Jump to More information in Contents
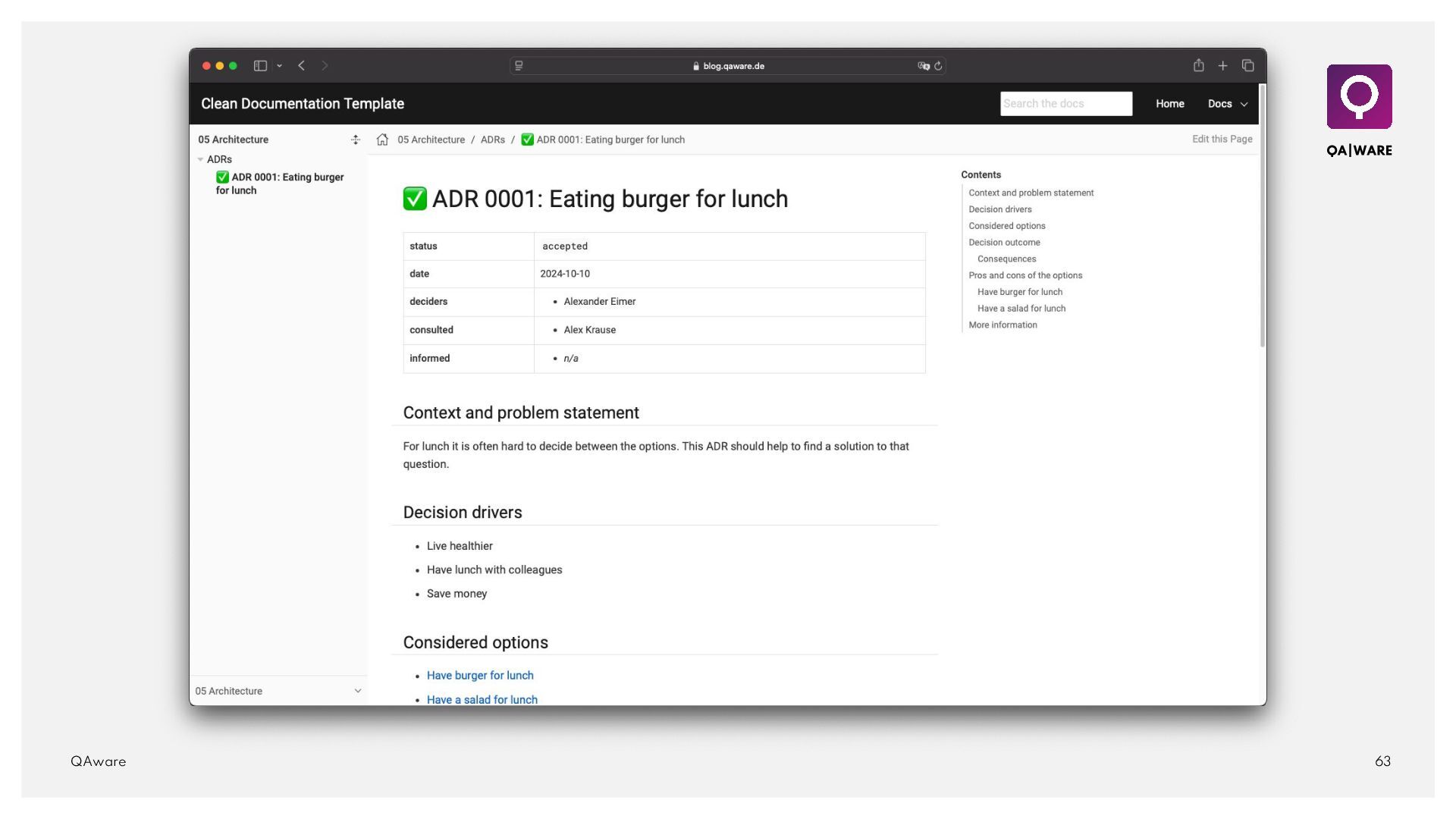Viewport: 1456px width, 819px height. (x=1003, y=325)
